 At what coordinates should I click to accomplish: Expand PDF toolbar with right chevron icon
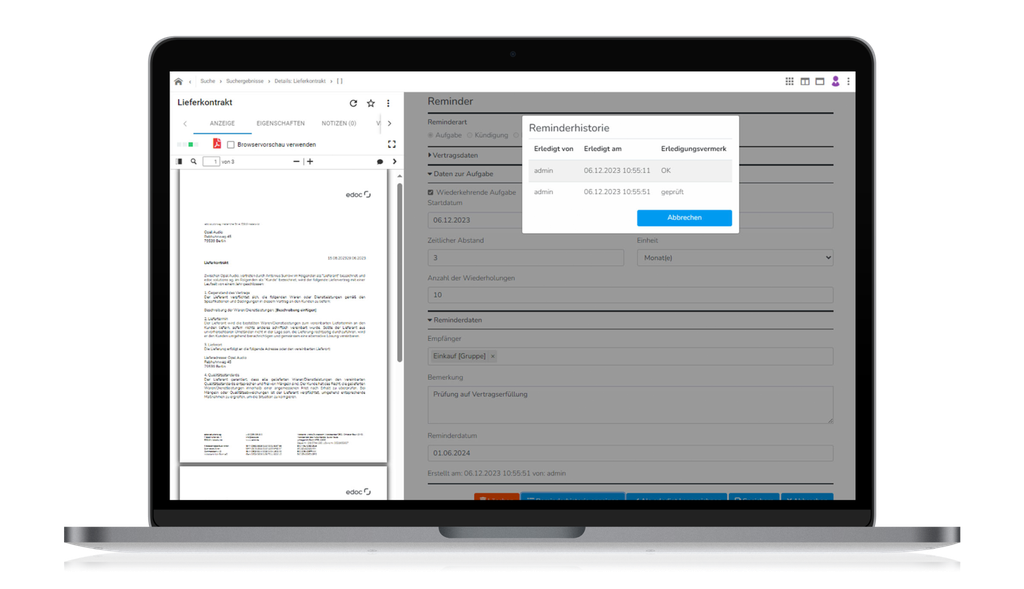click(394, 161)
